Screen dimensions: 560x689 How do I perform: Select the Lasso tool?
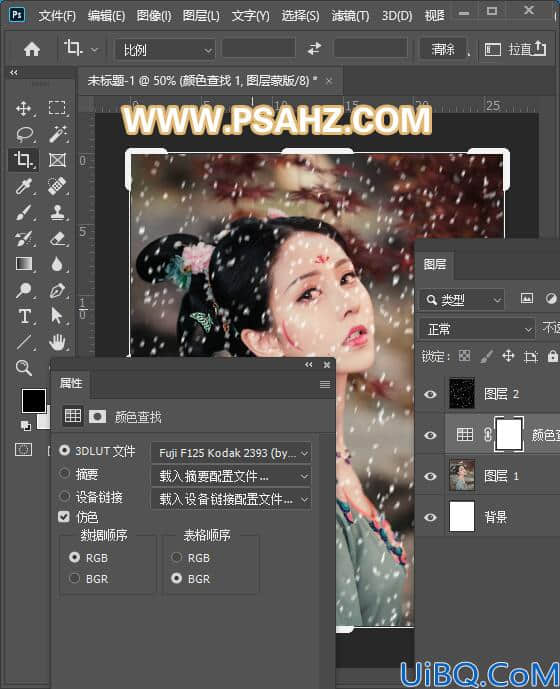(x=25, y=134)
